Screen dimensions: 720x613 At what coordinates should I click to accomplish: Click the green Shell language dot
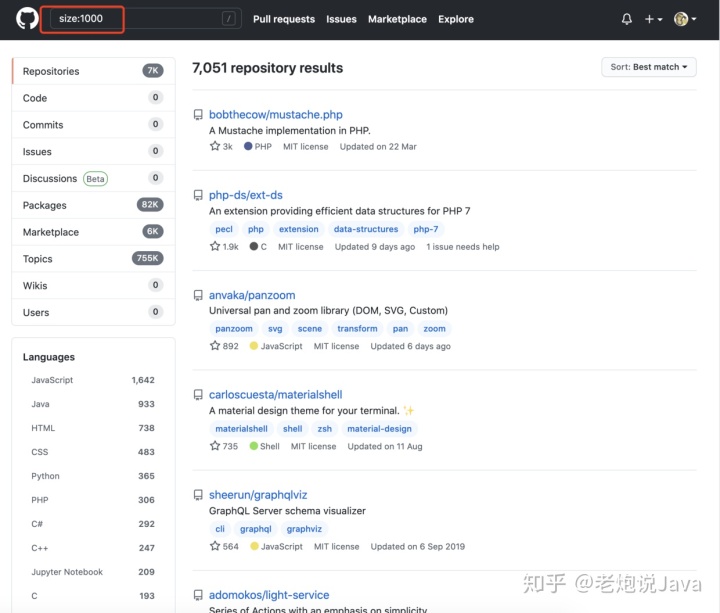pyautogui.click(x=253, y=446)
